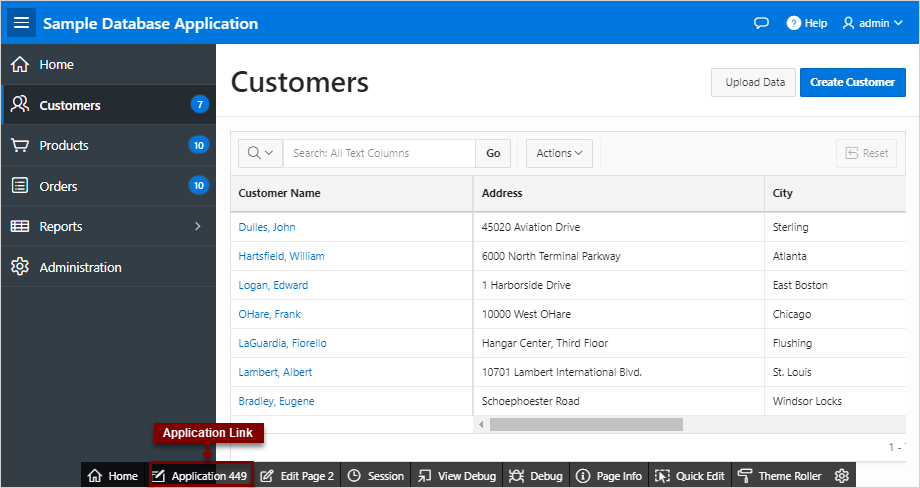Open View Debug in developer toolbar

click(x=456, y=476)
